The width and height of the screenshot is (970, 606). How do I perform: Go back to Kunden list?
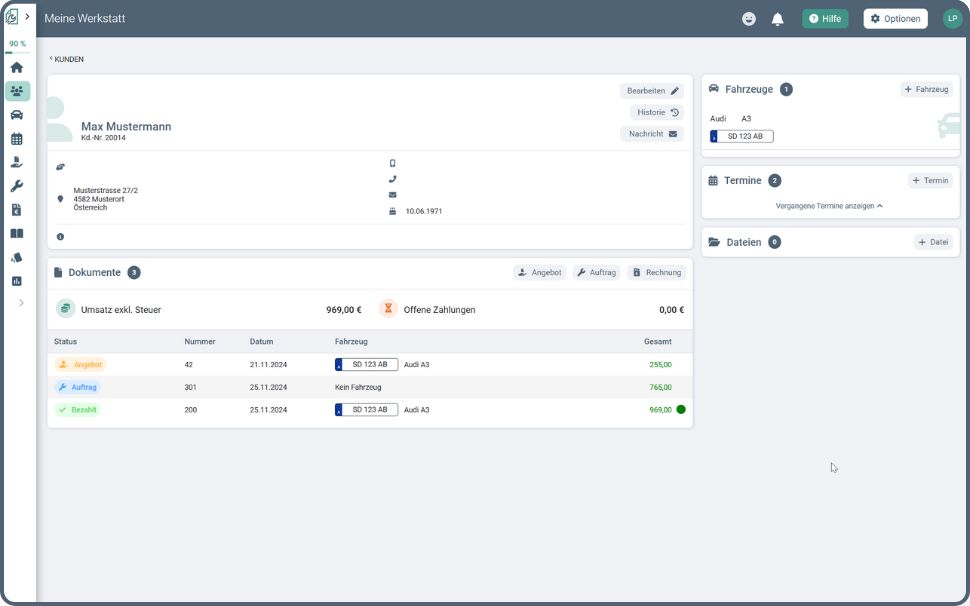click(x=67, y=59)
